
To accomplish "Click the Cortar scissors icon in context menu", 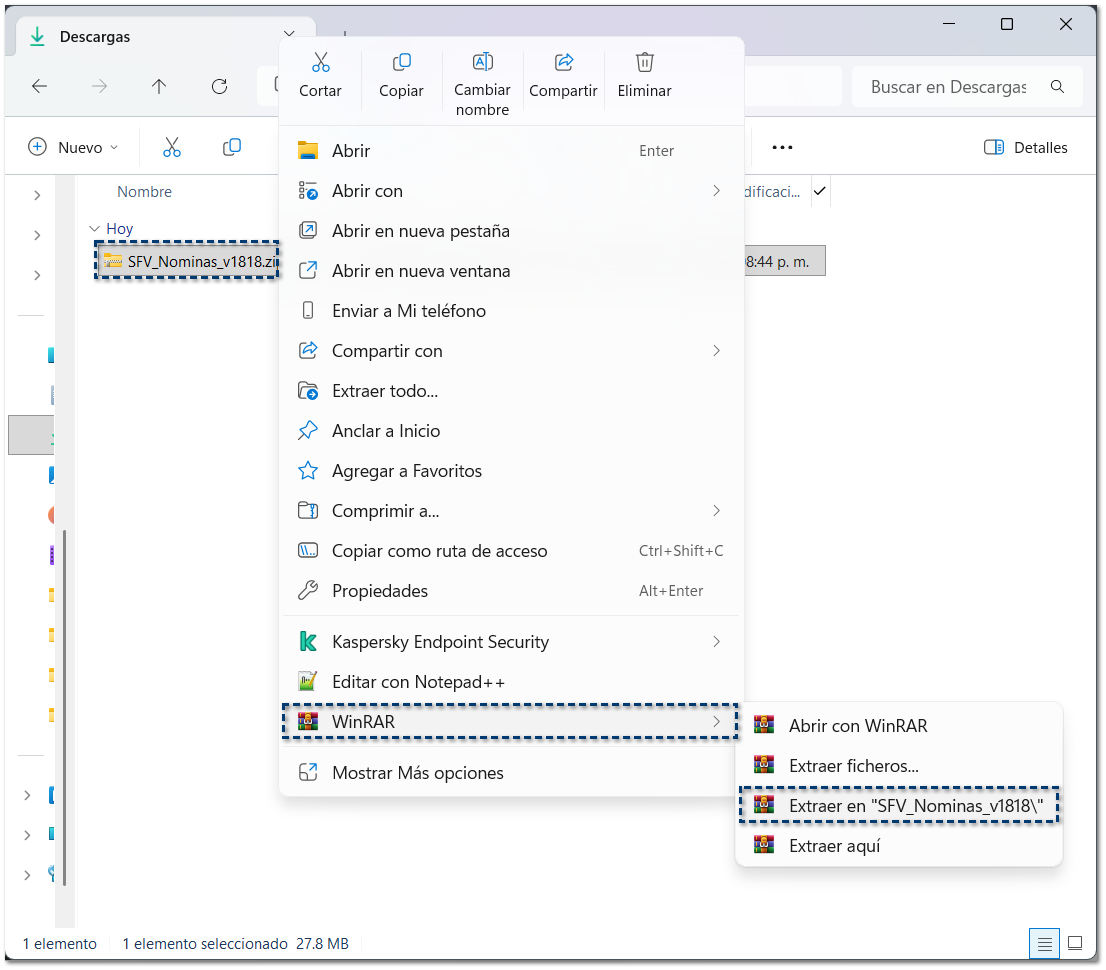I will (320, 64).
